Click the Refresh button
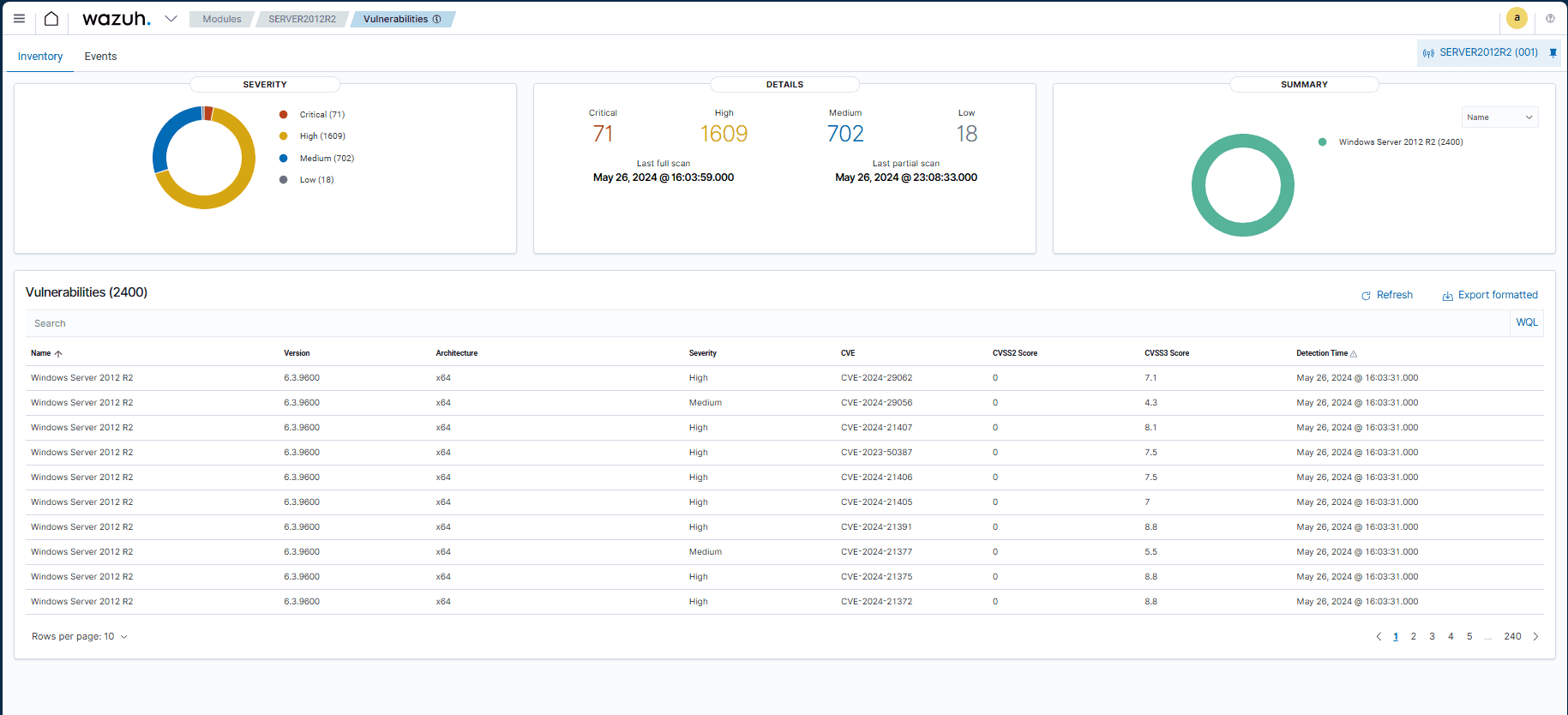 1387,295
